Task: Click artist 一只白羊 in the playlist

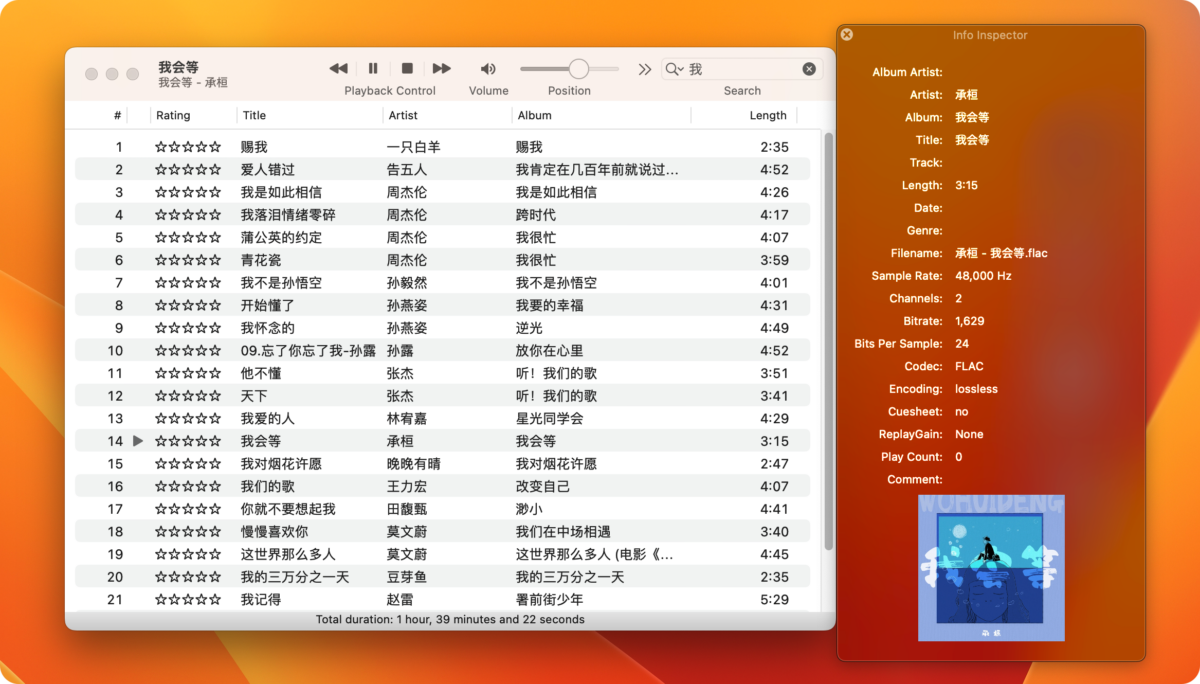Action: tap(414, 147)
